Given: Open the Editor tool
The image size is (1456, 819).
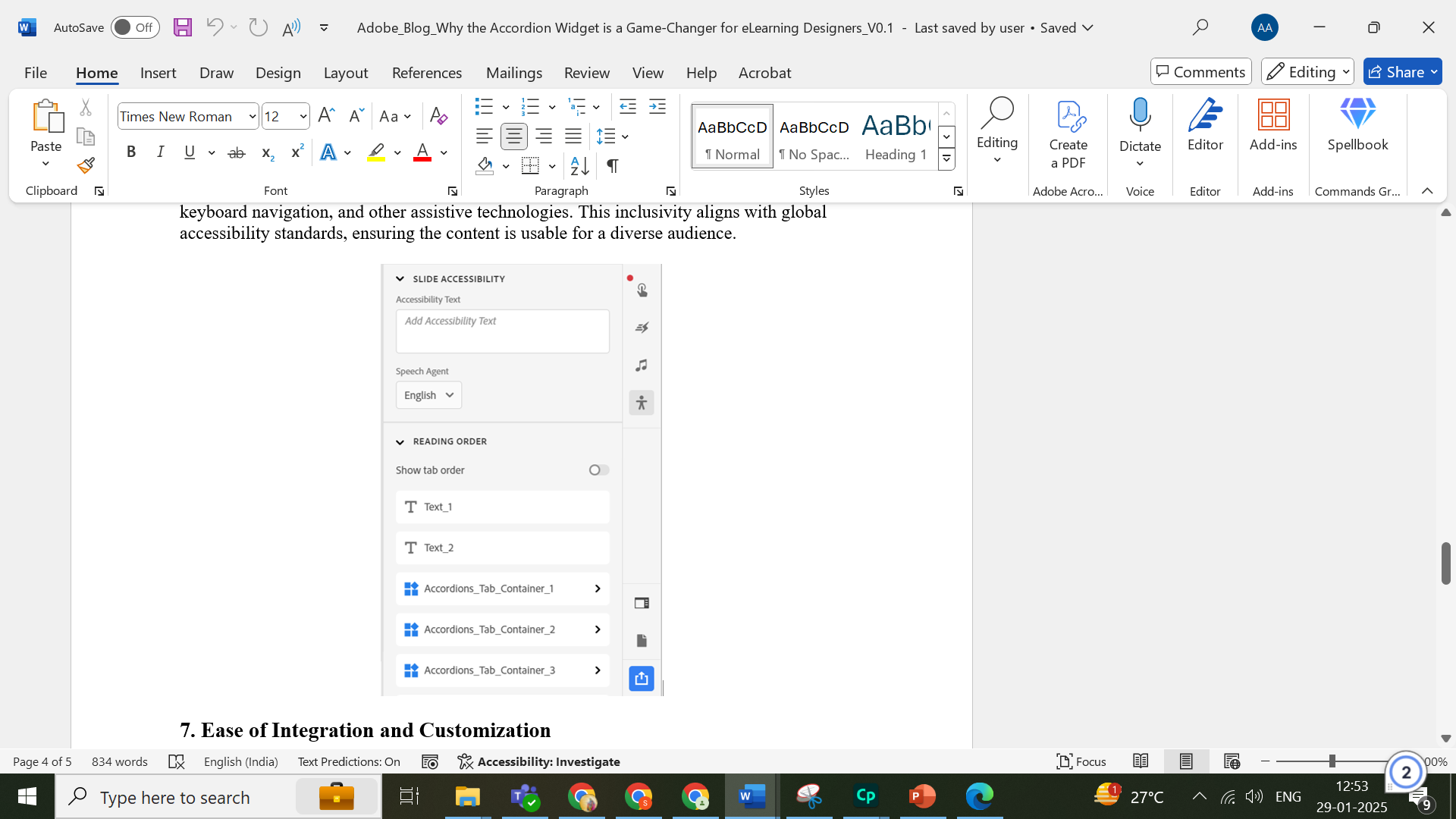Looking at the screenshot, I should pyautogui.click(x=1205, y=126).
